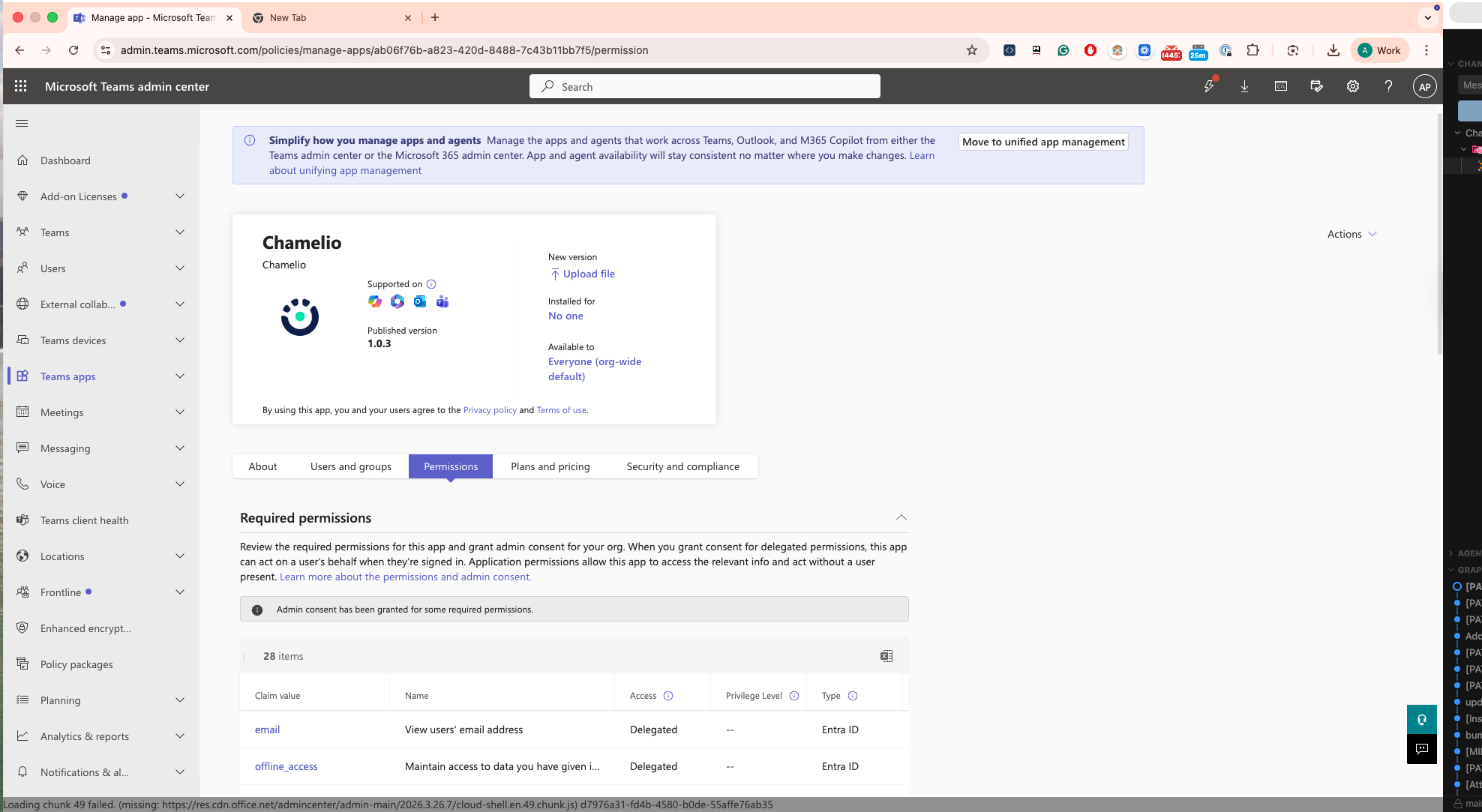Screen dimensions: 1482x812
Task: Open a new browser tab with plus button
Action: [x=435, y=18]
